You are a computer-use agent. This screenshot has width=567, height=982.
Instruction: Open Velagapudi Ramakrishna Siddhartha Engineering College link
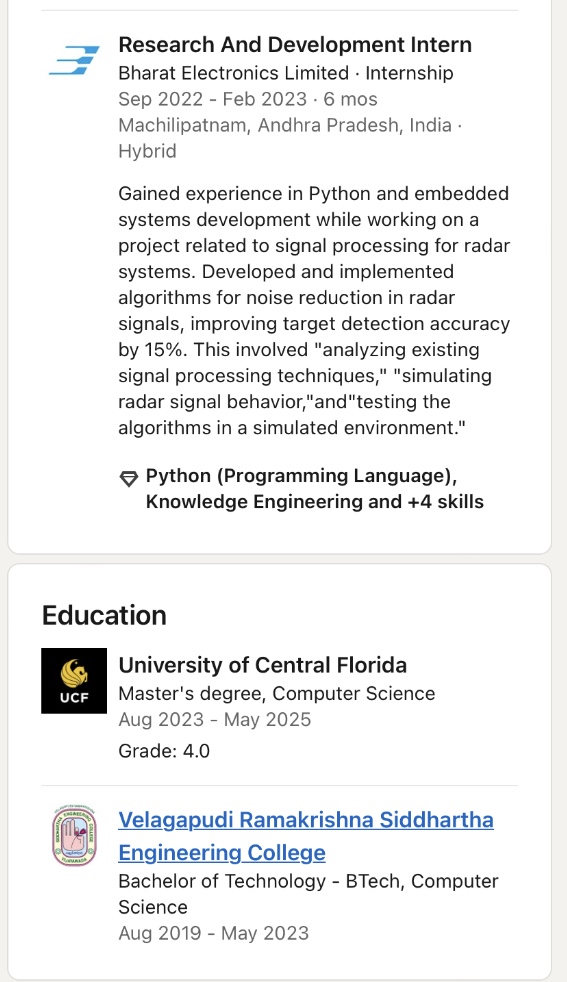(x=306, y=835)
